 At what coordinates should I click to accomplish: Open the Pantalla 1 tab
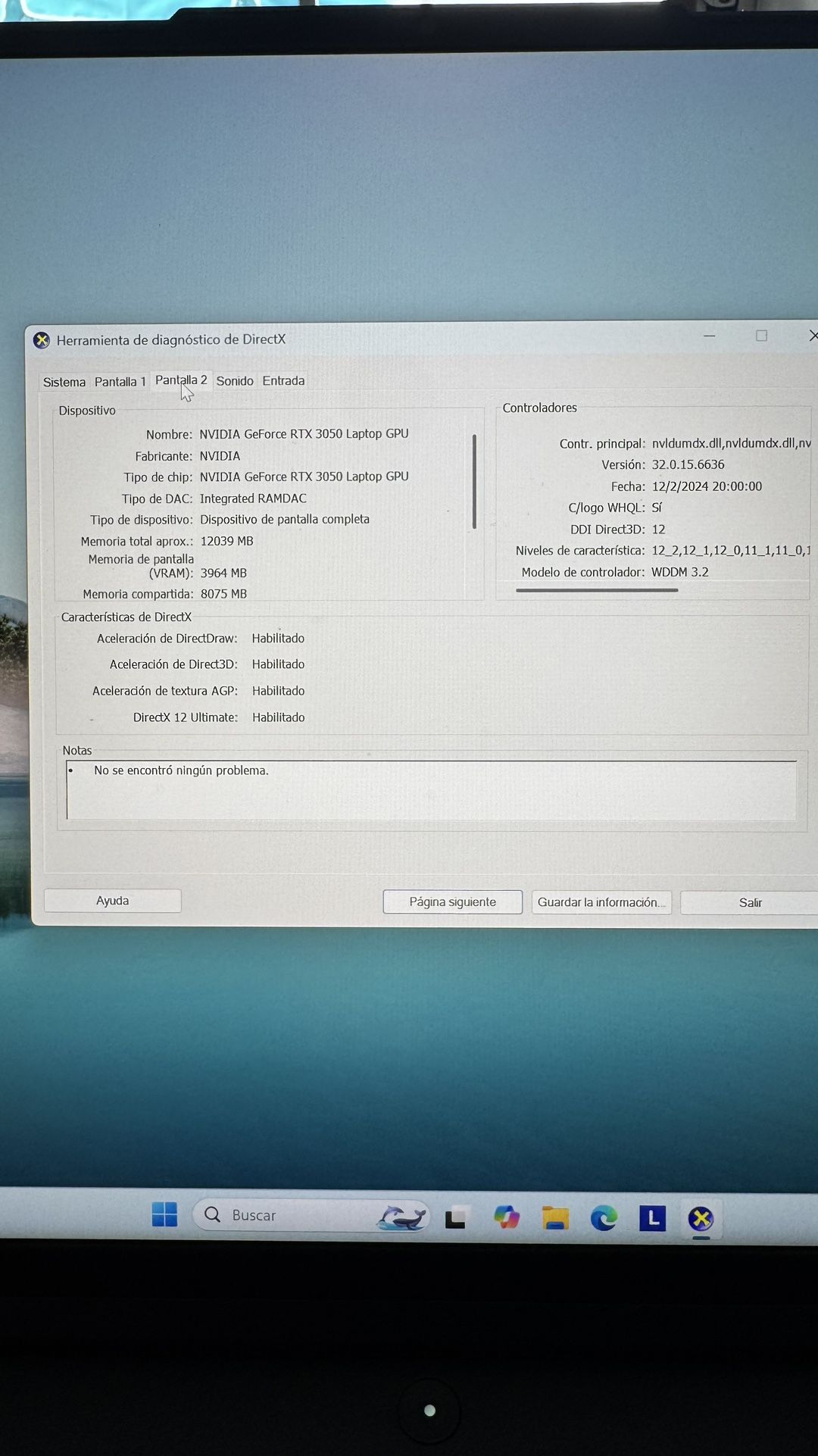pos(120,382)
